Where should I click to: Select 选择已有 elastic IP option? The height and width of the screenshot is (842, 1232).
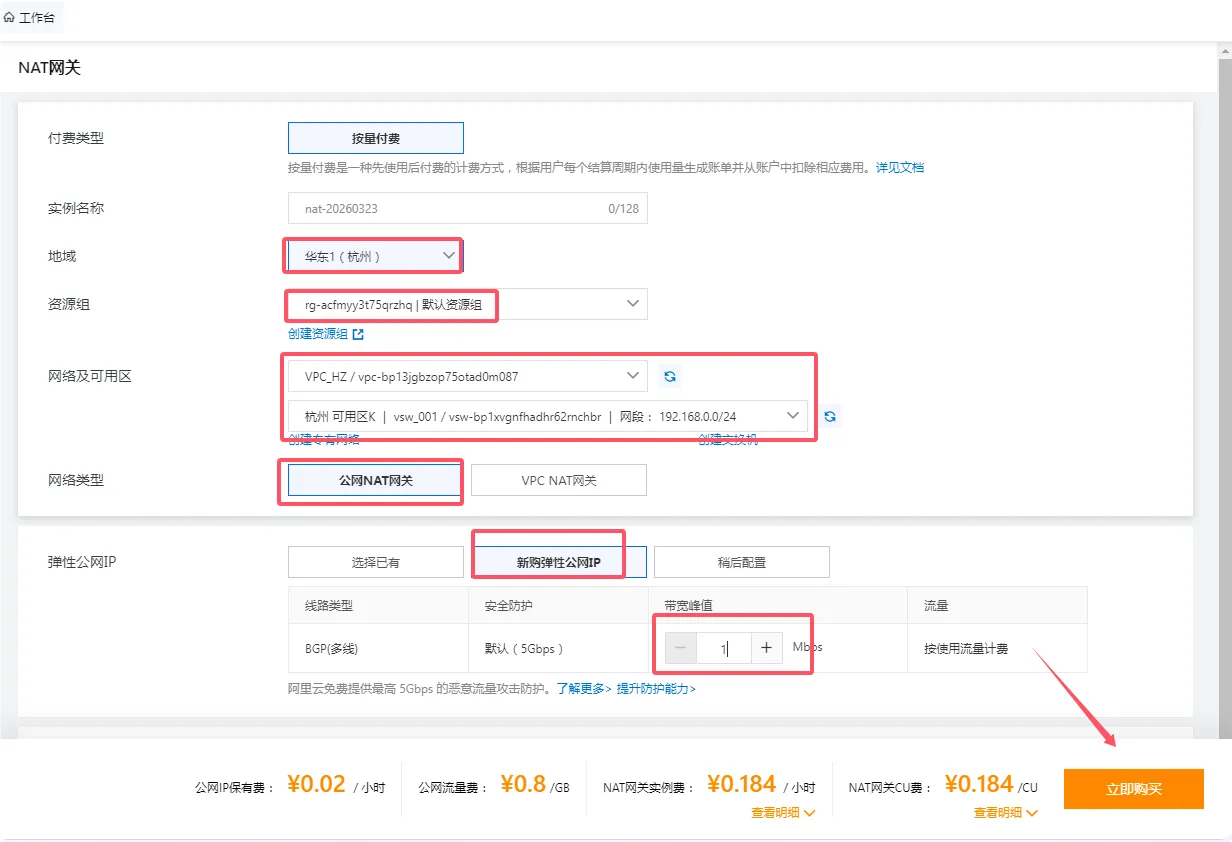pyautogui.click(x=375, y=561)
